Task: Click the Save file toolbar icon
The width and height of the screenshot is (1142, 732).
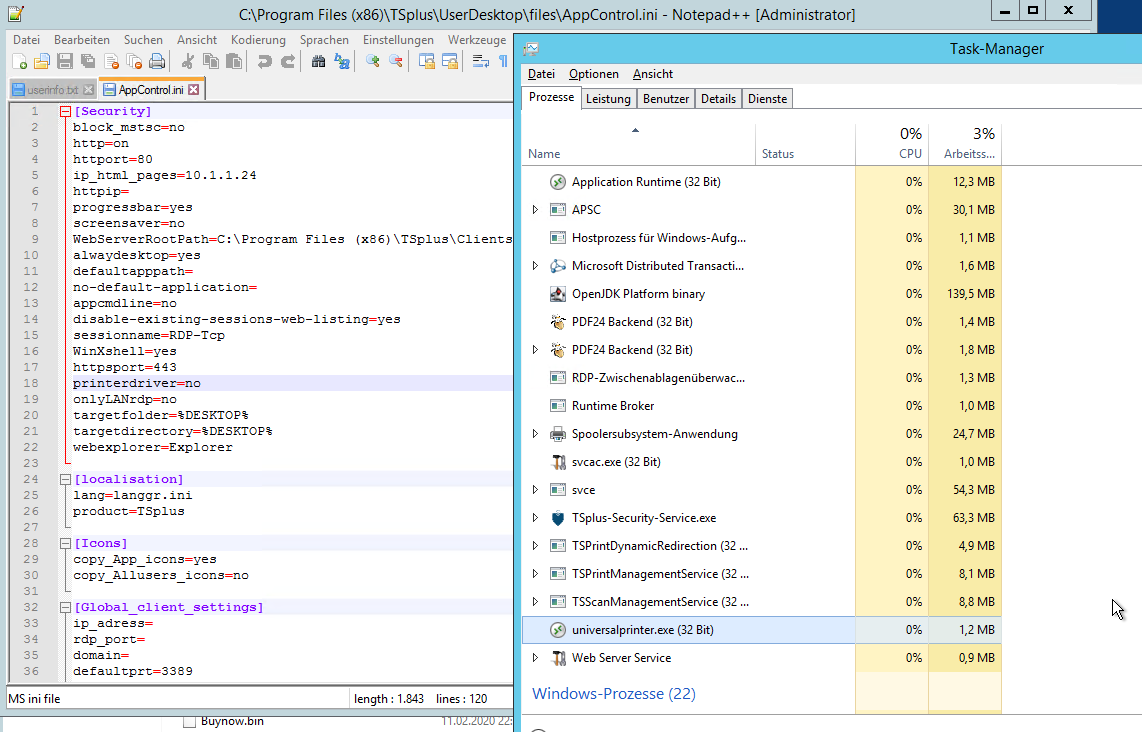Action: (63, 62)
